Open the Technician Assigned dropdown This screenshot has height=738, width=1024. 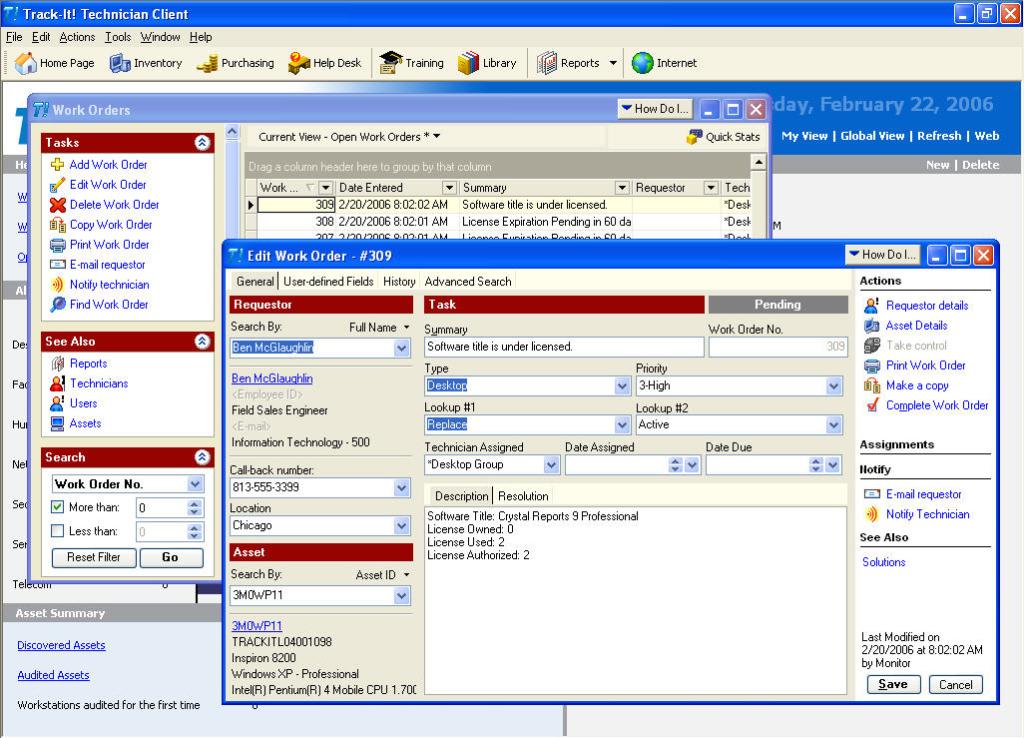point(551,465)
